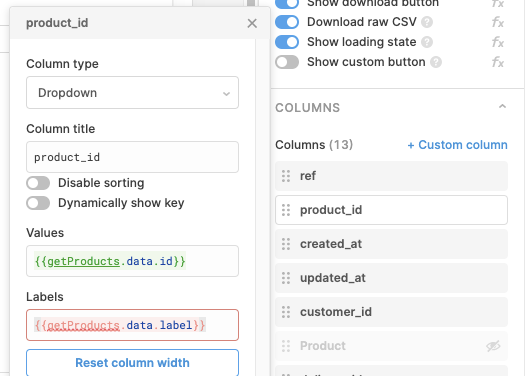Select the updated_at column
The height and width of the screenshot is (376, 525).
[x=391, y=278]
